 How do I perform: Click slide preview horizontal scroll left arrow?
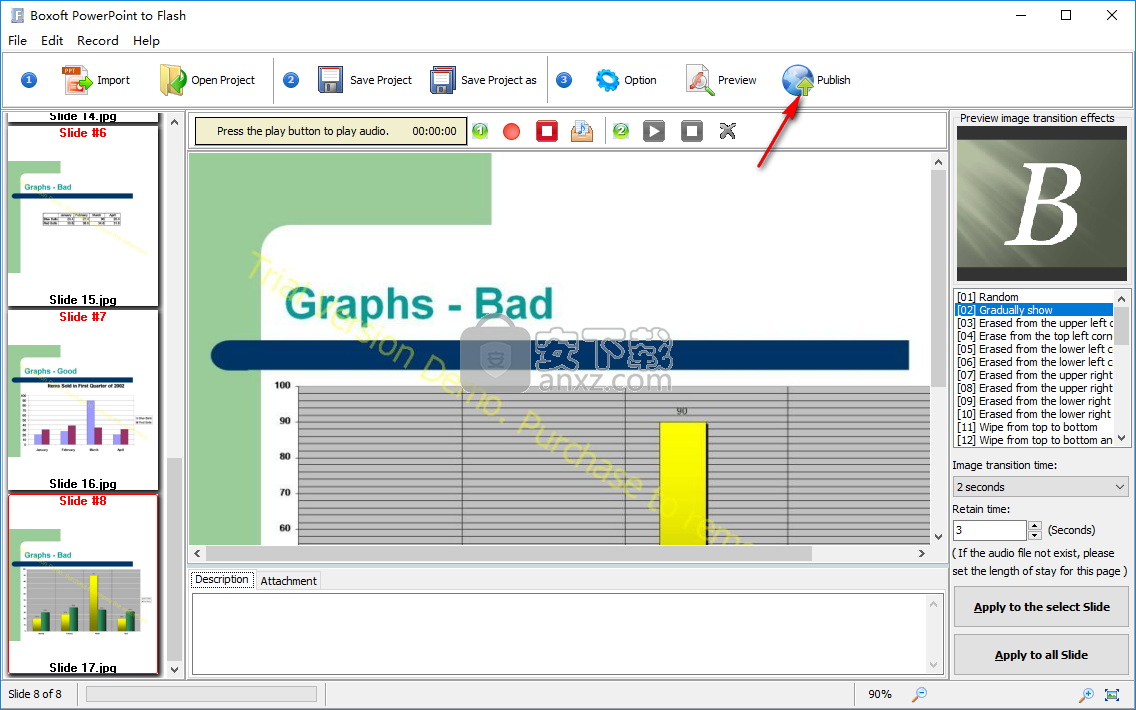point(197,554)
